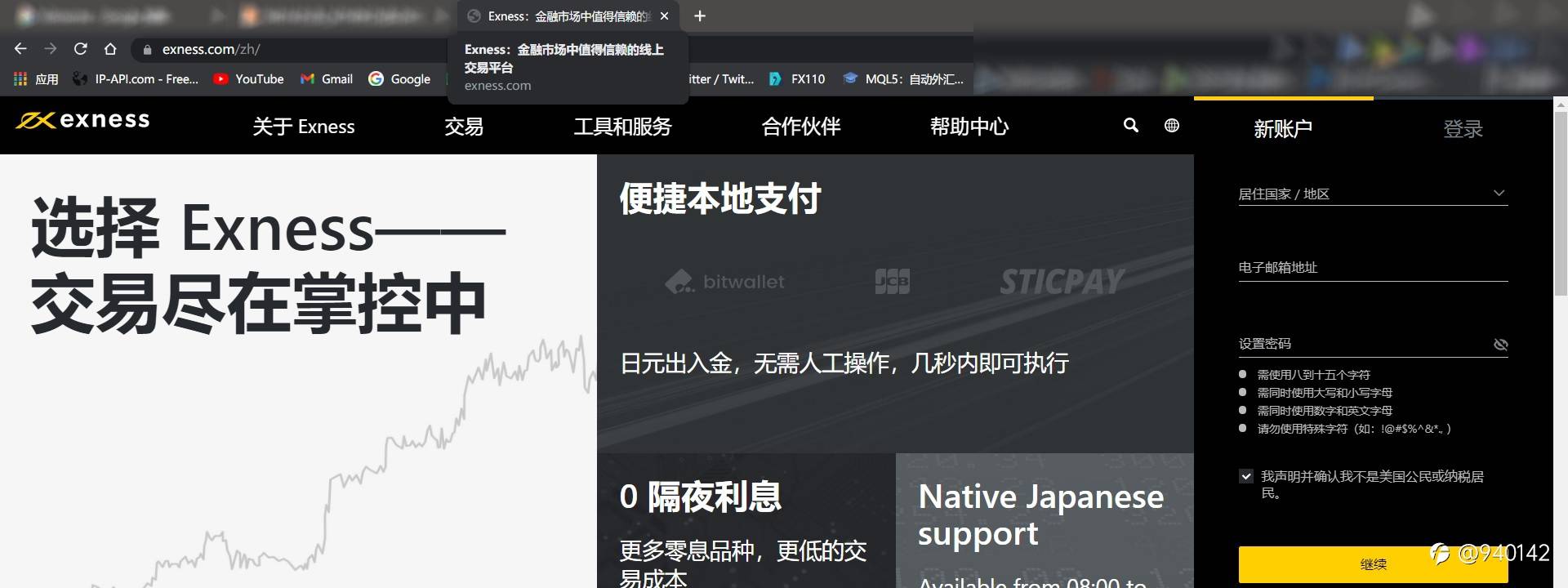Click the 电子邮箱地址 input field
The width and height of the screenshot is (1568, 588).
tap(1373, 267)
